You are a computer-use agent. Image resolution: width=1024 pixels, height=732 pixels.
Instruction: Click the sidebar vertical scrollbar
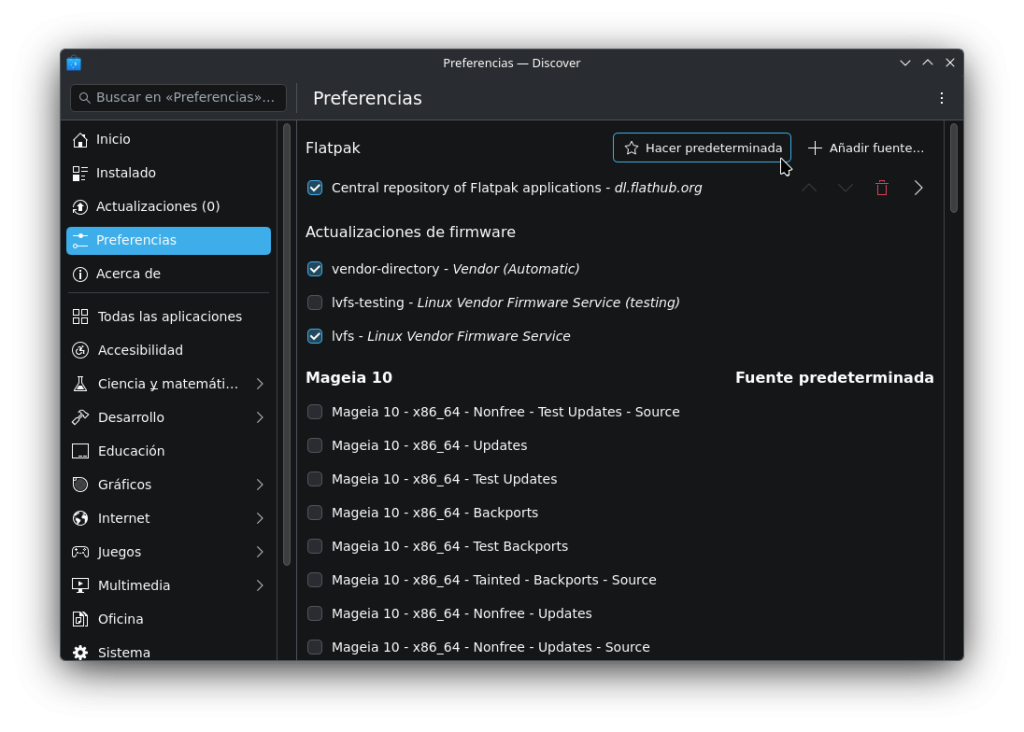click(287, 345)
